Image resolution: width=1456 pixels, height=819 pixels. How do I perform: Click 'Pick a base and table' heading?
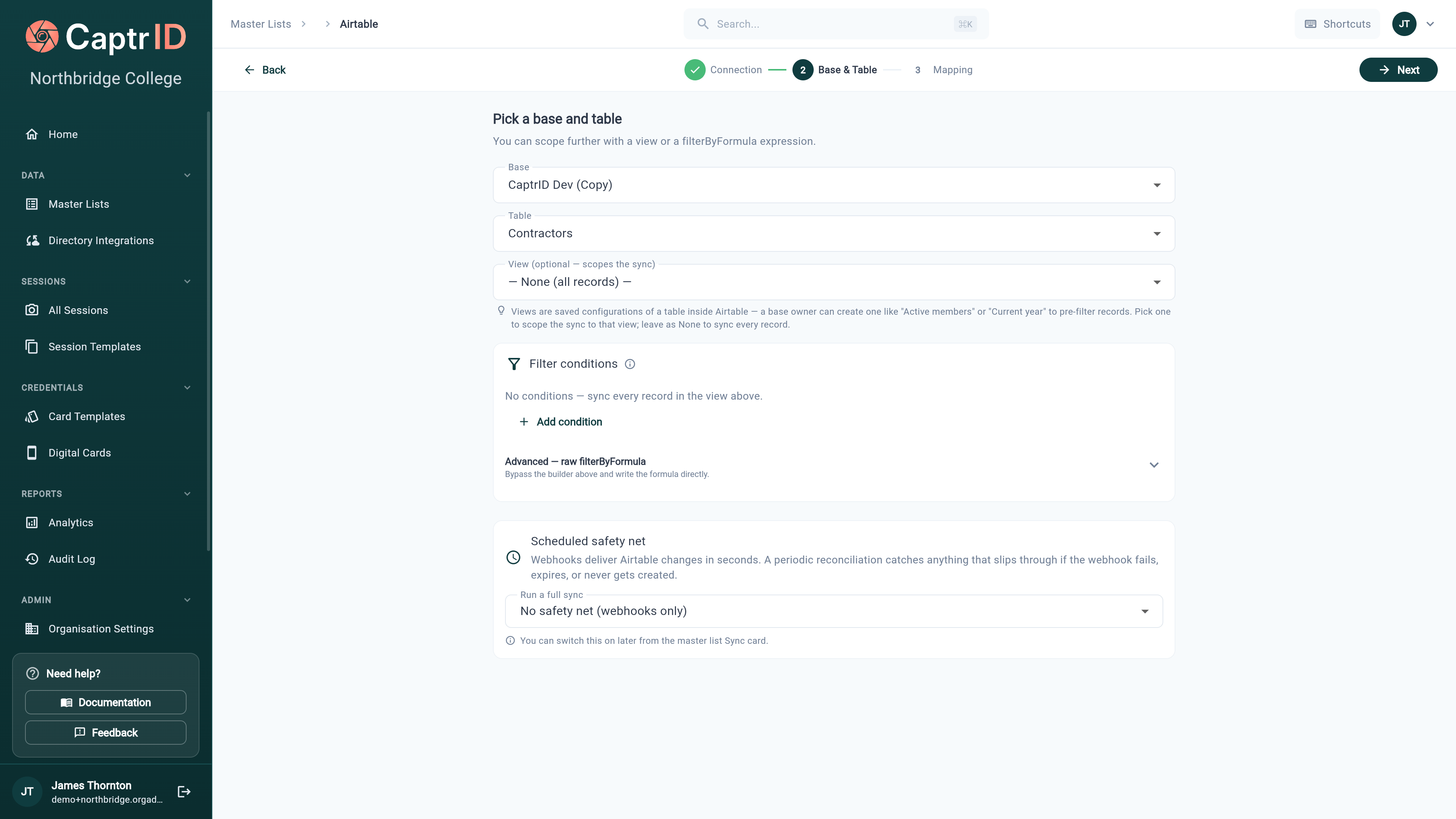coord(557,119)
